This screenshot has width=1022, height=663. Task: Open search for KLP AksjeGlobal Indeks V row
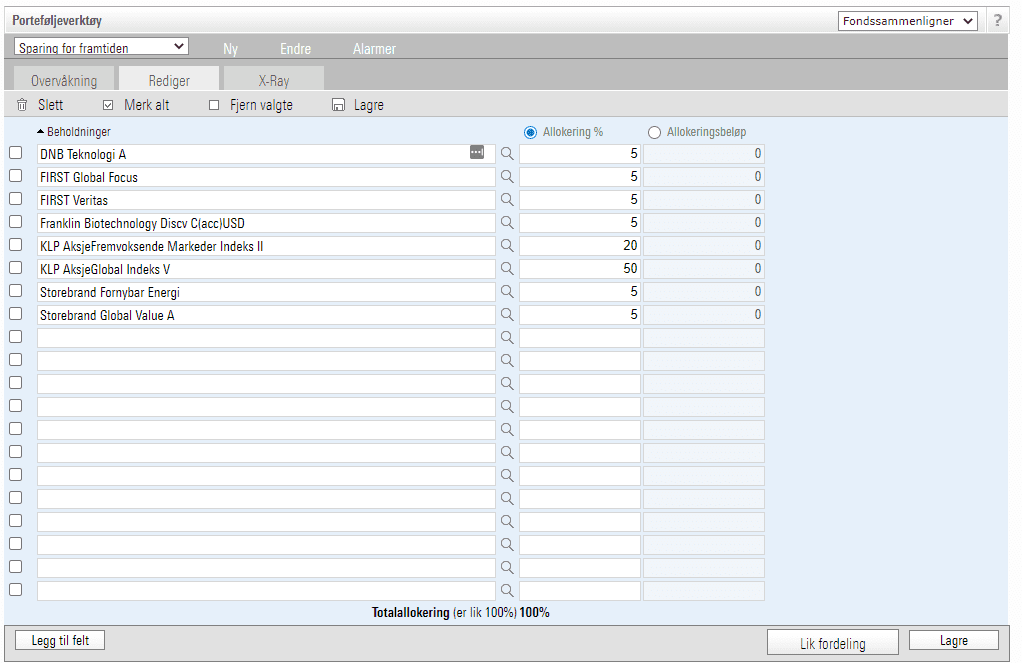coord(506,269)
